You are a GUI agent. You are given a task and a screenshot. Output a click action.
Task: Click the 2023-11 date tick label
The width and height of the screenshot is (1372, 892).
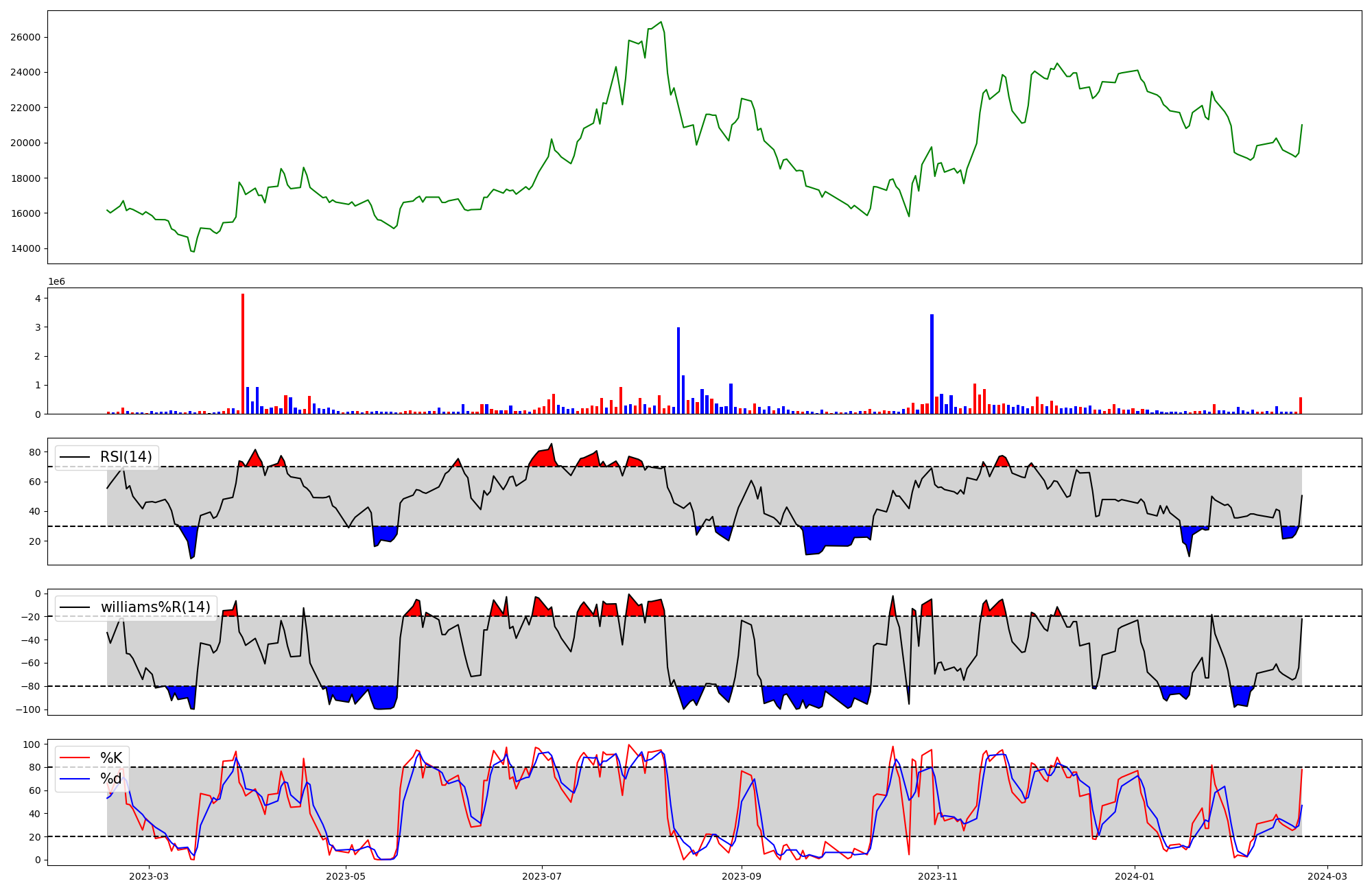tap(937, 876)
